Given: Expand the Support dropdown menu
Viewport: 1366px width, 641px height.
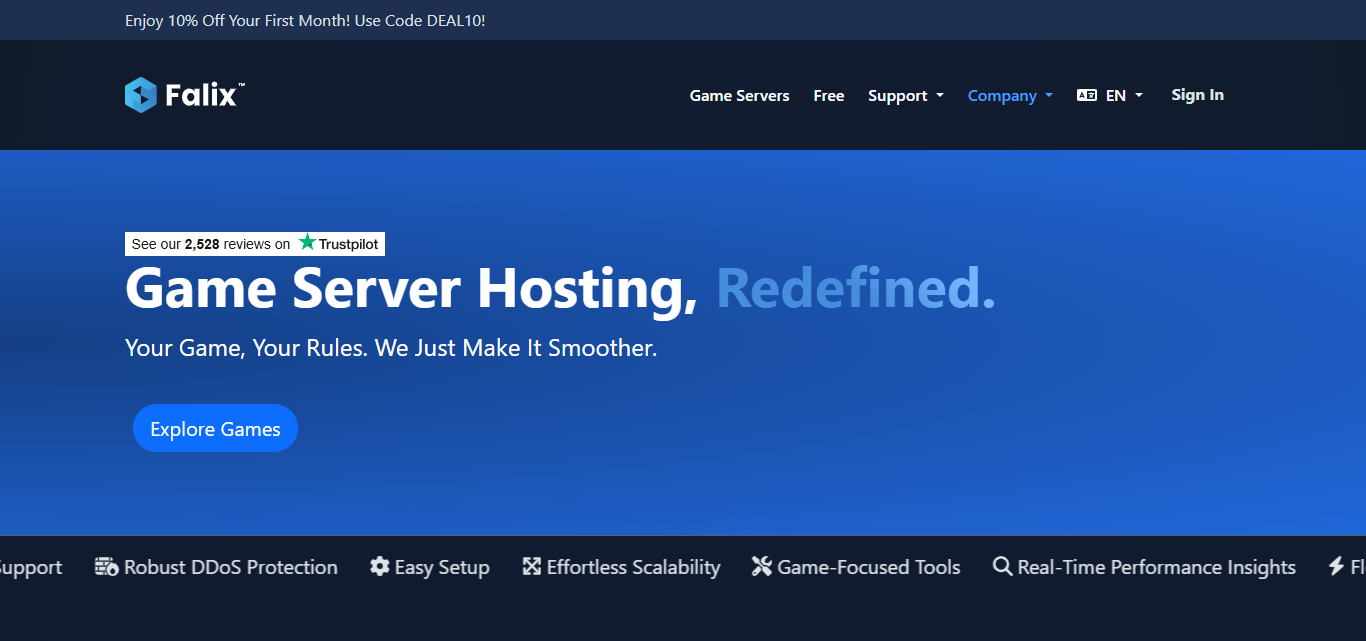Looking at the screenshot, I should [x=906, y=96].
